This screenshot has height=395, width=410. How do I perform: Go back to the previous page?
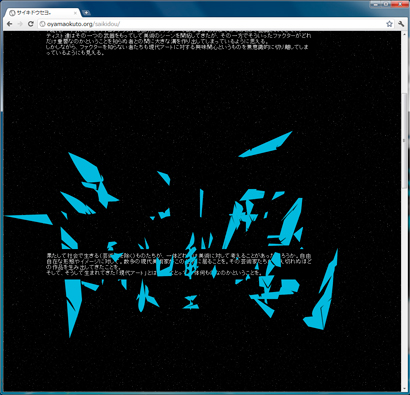pyautogui.click(x=9, y=24)
